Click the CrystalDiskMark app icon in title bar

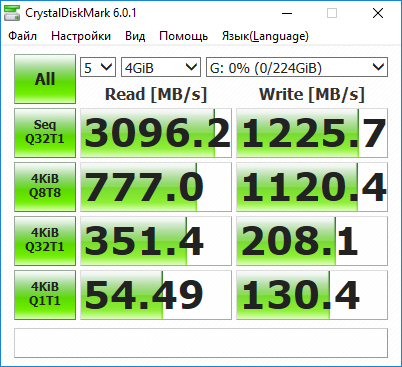[x=12, y=13]
